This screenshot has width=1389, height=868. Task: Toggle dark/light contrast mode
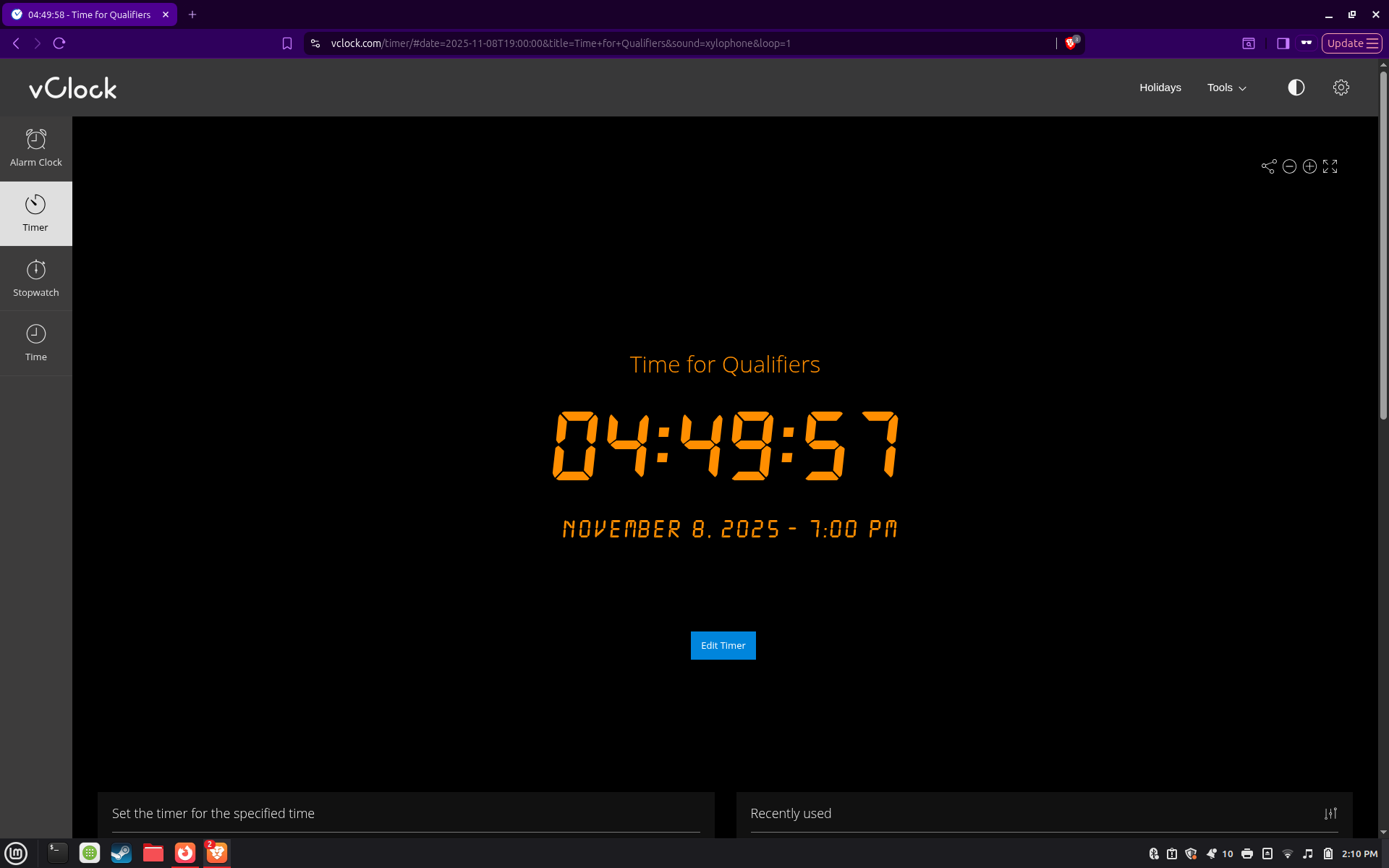pos(1296,88)
